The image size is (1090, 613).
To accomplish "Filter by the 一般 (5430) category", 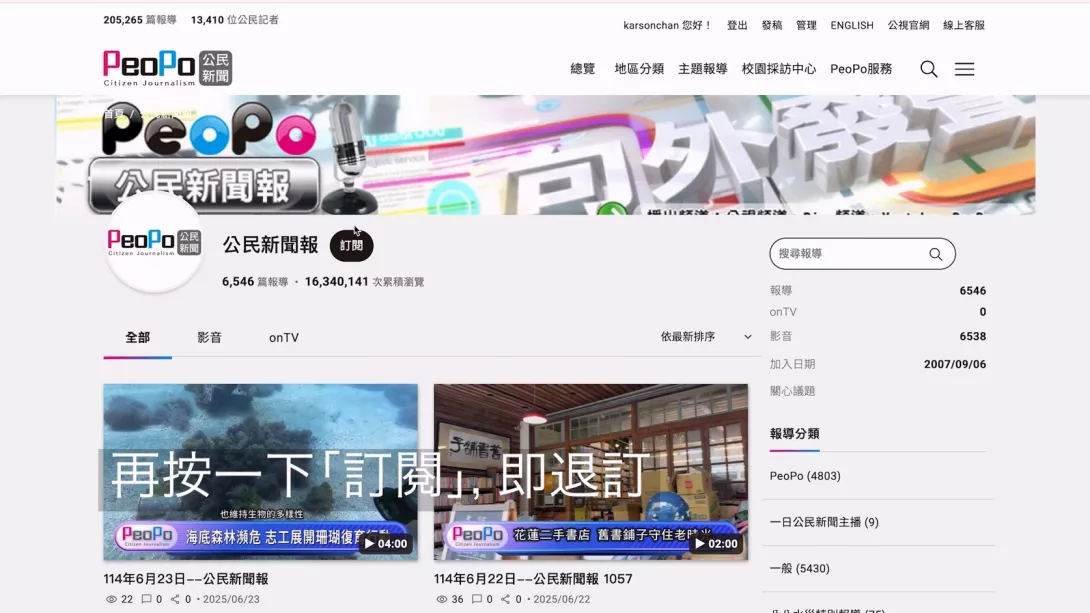I will pyautogui.click(x=799, y=569).
